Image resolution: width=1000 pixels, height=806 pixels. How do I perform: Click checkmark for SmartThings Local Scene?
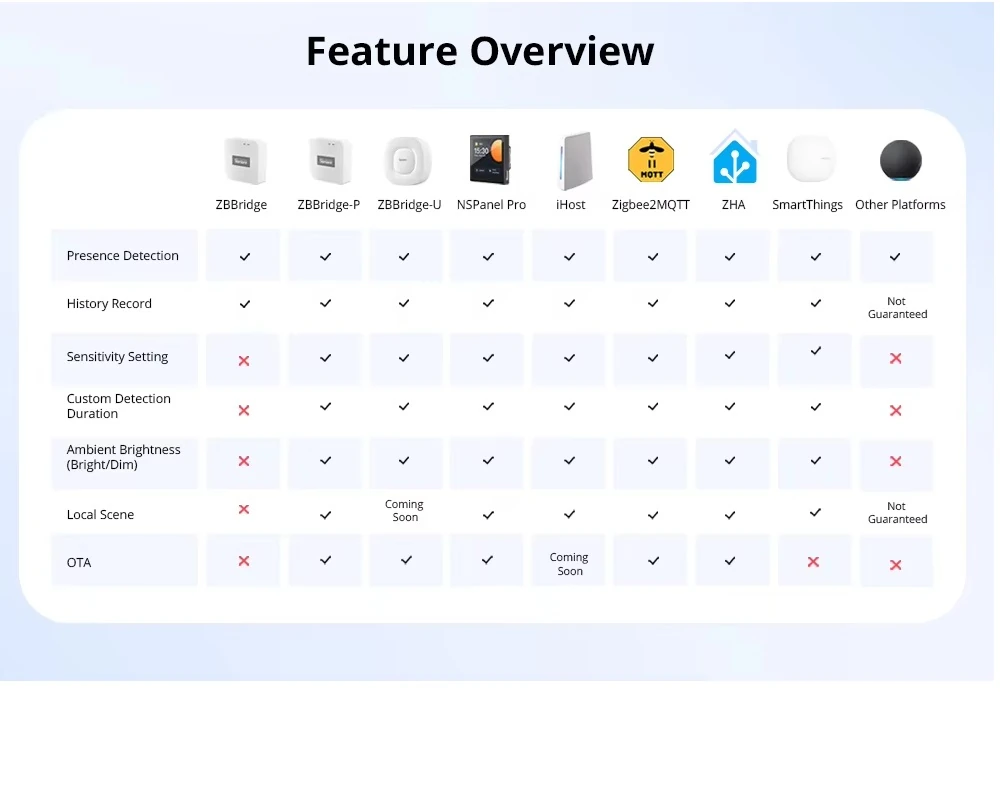pyautogui.click(x=816, y=513)
